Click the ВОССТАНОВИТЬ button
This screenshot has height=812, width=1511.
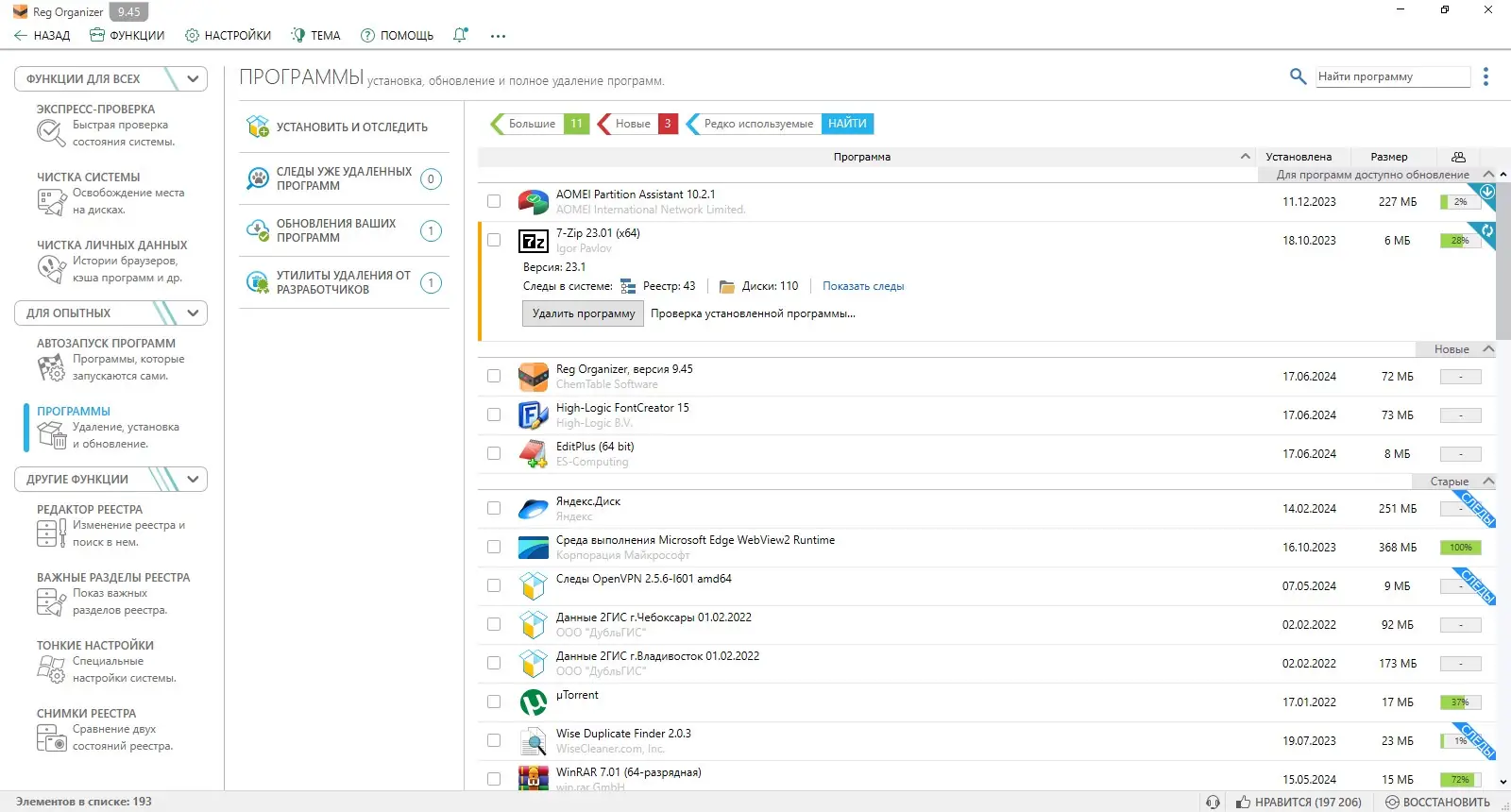(1438, 802)
